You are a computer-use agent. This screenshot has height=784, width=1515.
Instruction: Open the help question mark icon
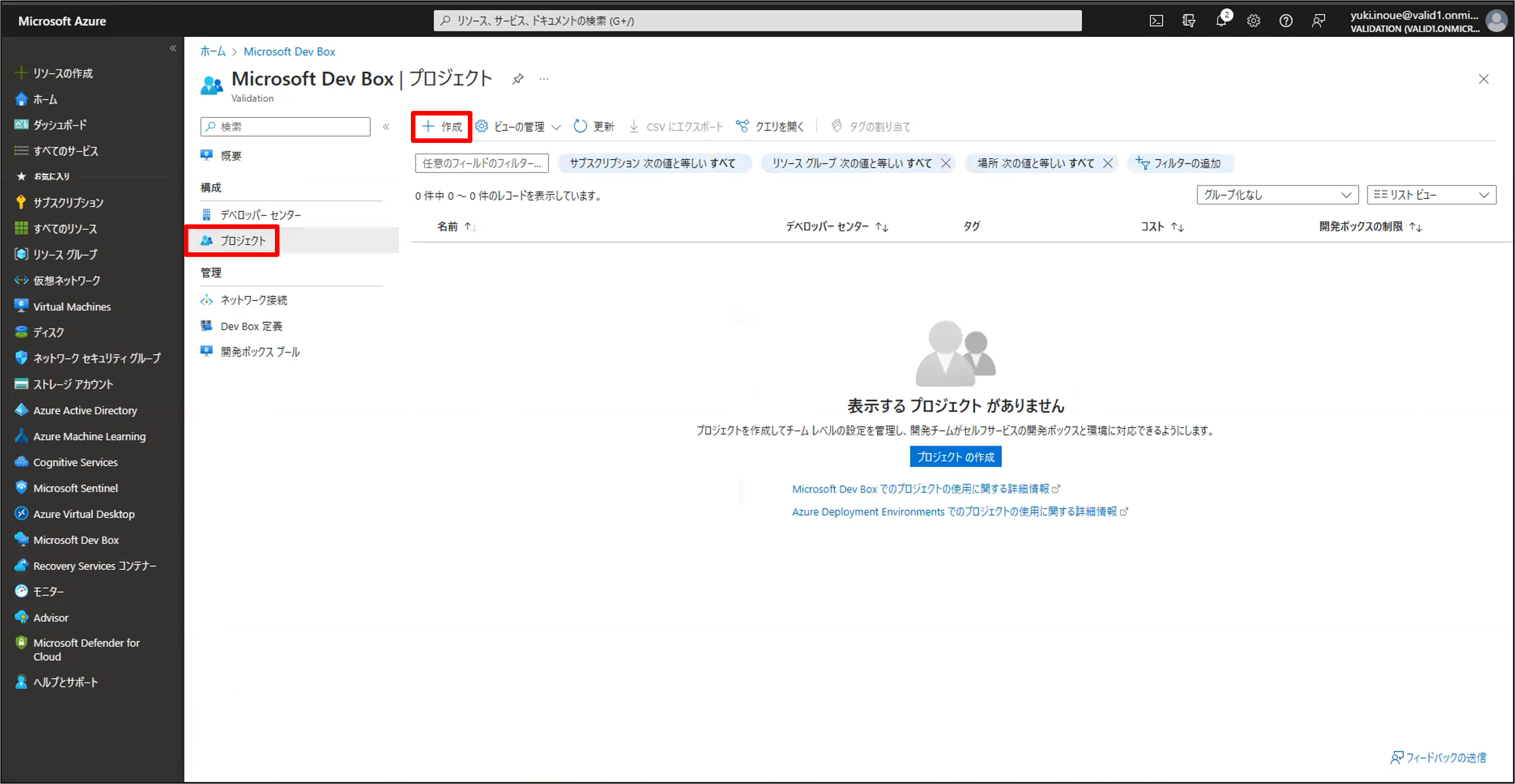pos(1285,21)
